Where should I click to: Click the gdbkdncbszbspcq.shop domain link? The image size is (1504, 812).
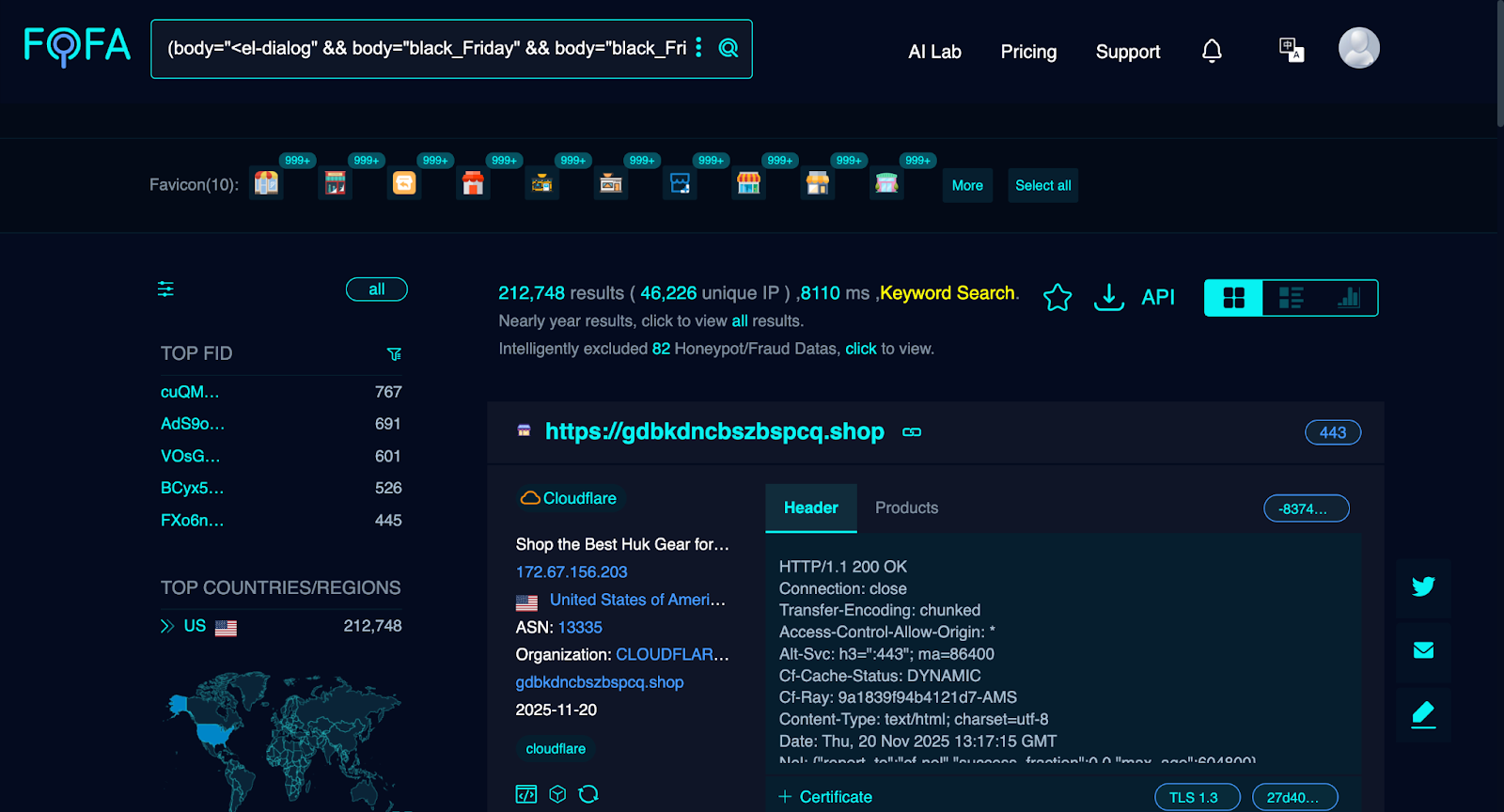(x=600, y=682)
